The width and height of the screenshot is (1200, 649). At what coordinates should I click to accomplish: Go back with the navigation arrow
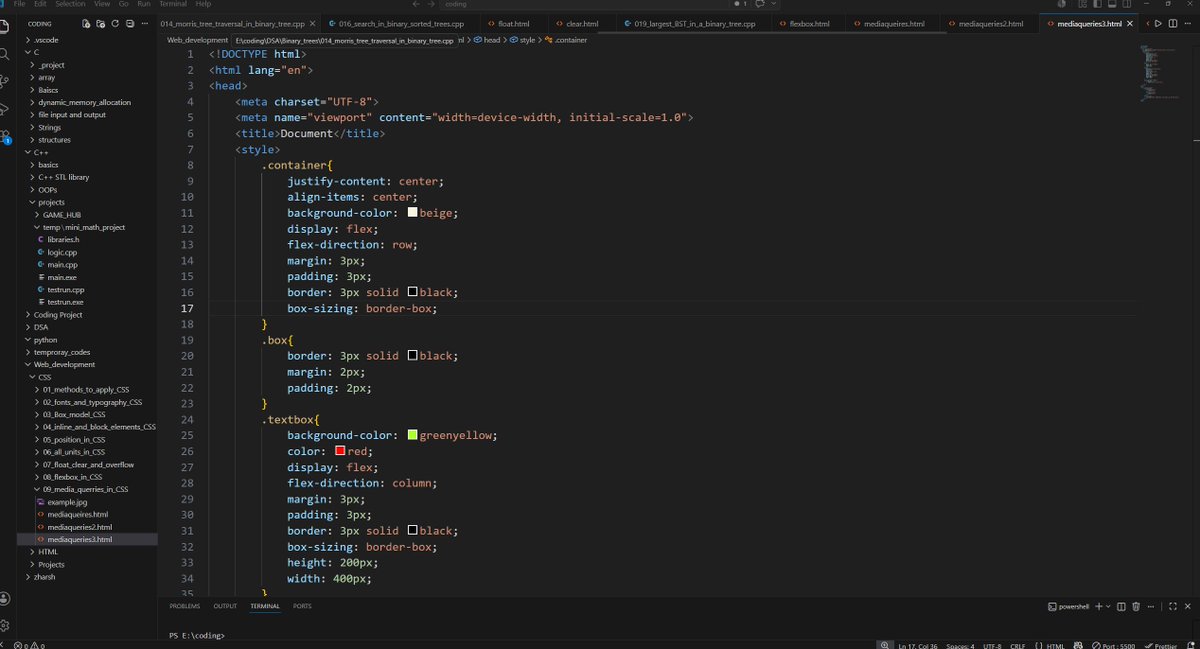click(x=416, y=4)
